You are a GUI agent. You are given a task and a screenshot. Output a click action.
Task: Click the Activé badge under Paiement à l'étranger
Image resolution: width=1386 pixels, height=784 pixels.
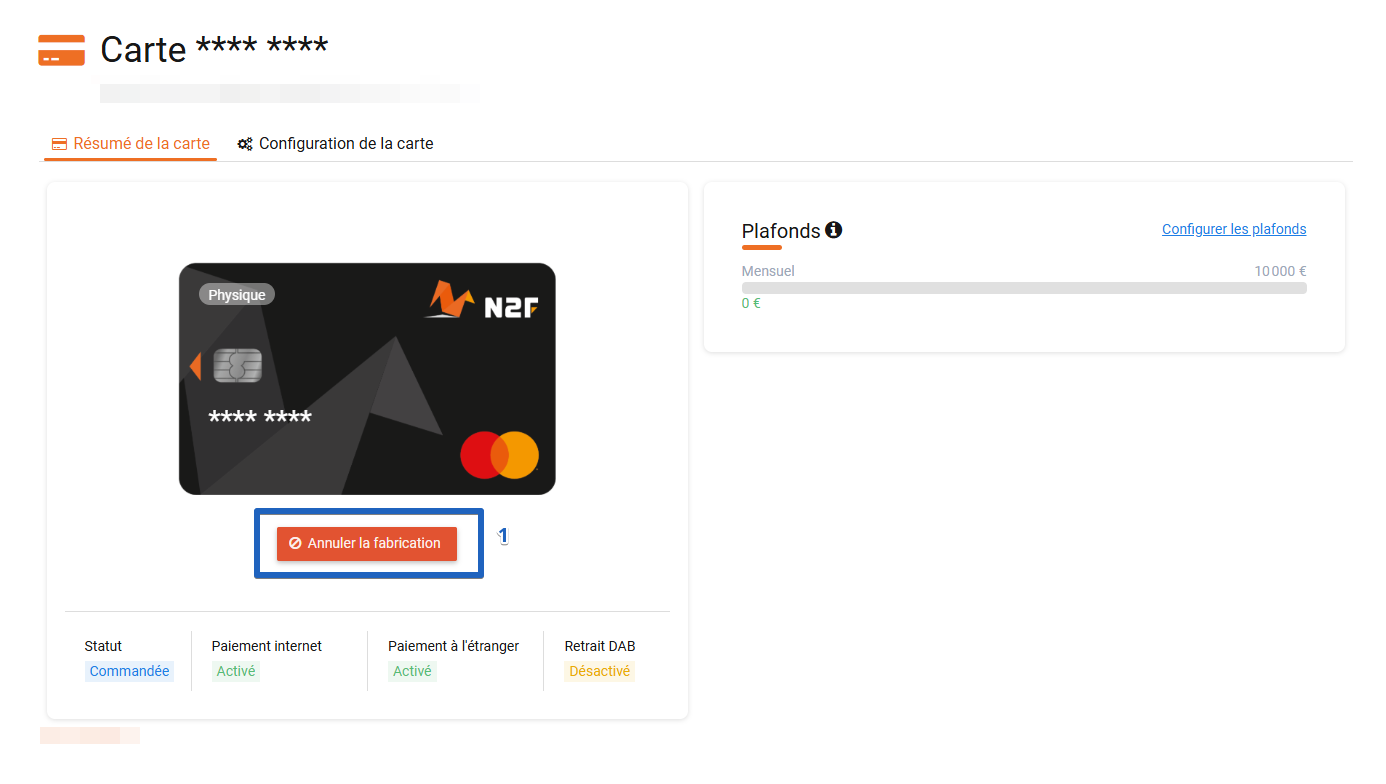click(412, 671)
